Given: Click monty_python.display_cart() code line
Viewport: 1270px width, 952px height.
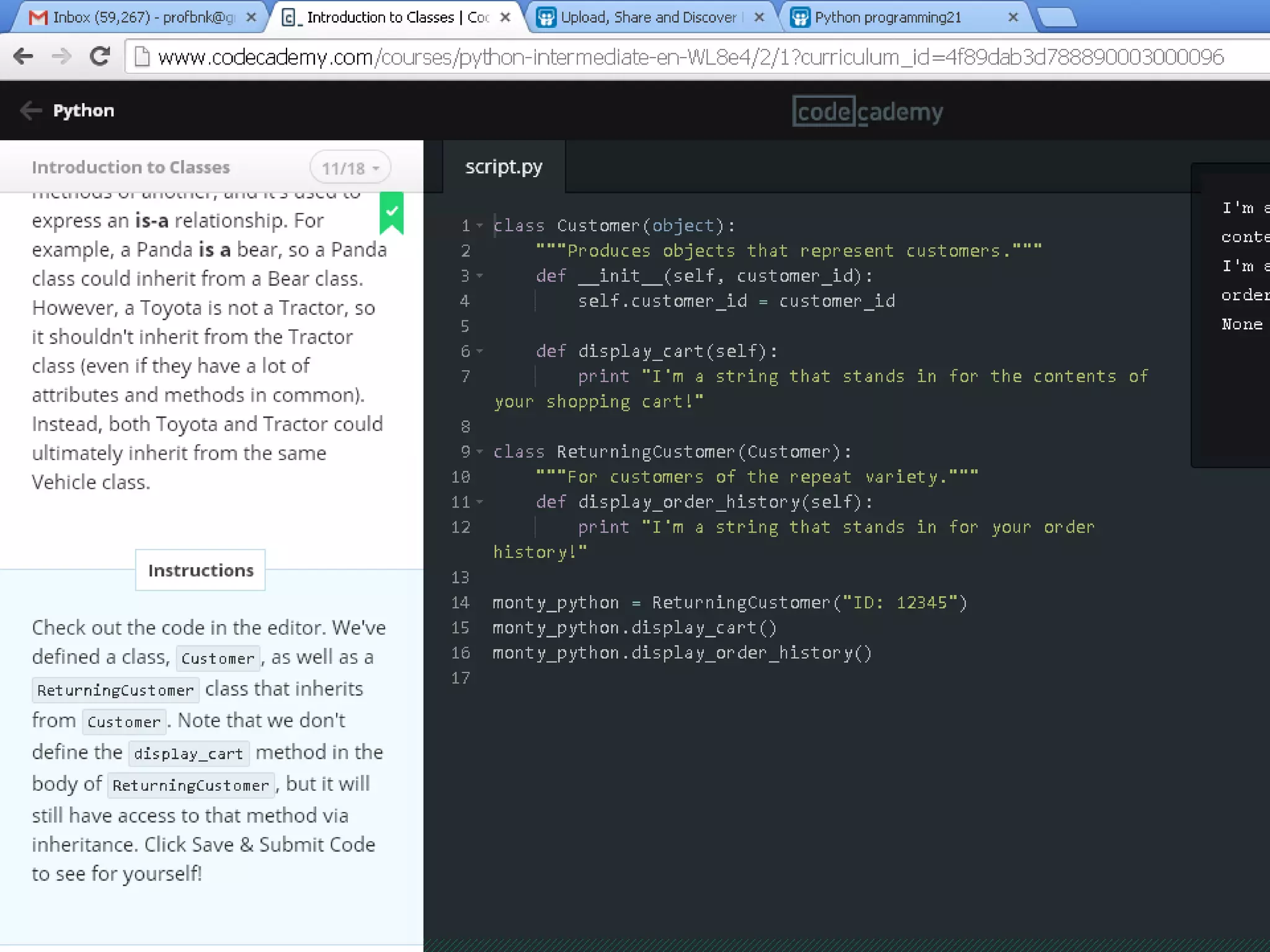Looking at the screenshot, I should [x=634, y=628].
